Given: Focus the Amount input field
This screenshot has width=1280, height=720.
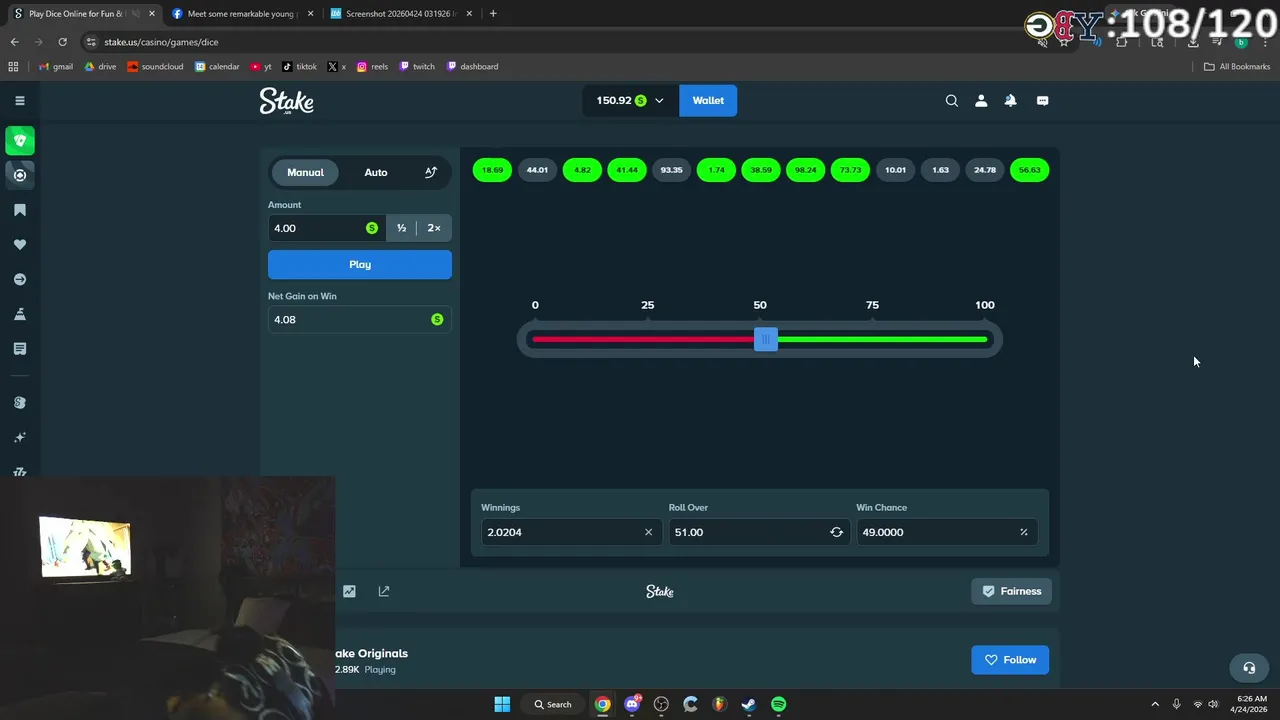Looking at the screenshot, I should (x=327, y=228).
